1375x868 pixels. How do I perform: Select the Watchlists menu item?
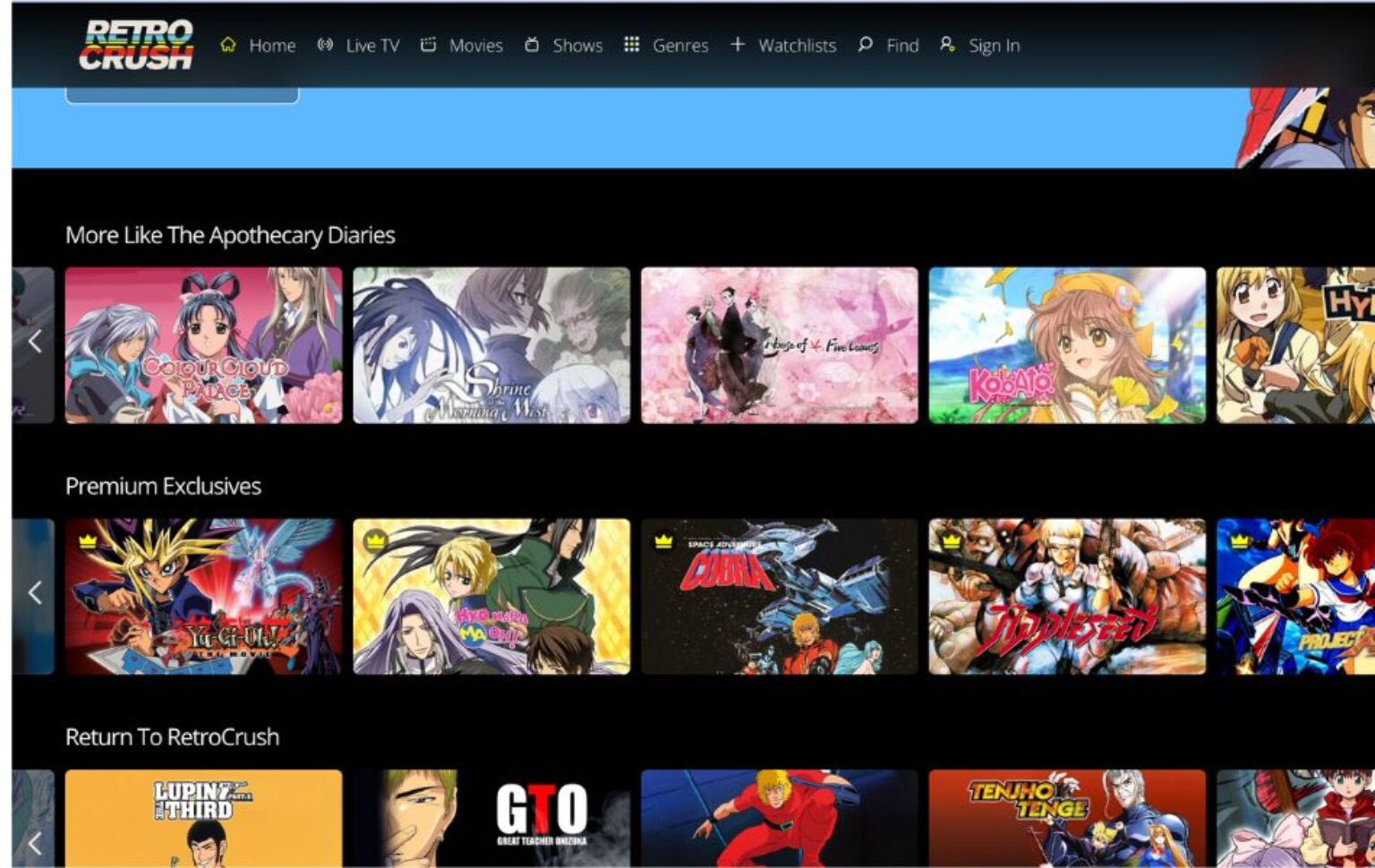point(797,45)
